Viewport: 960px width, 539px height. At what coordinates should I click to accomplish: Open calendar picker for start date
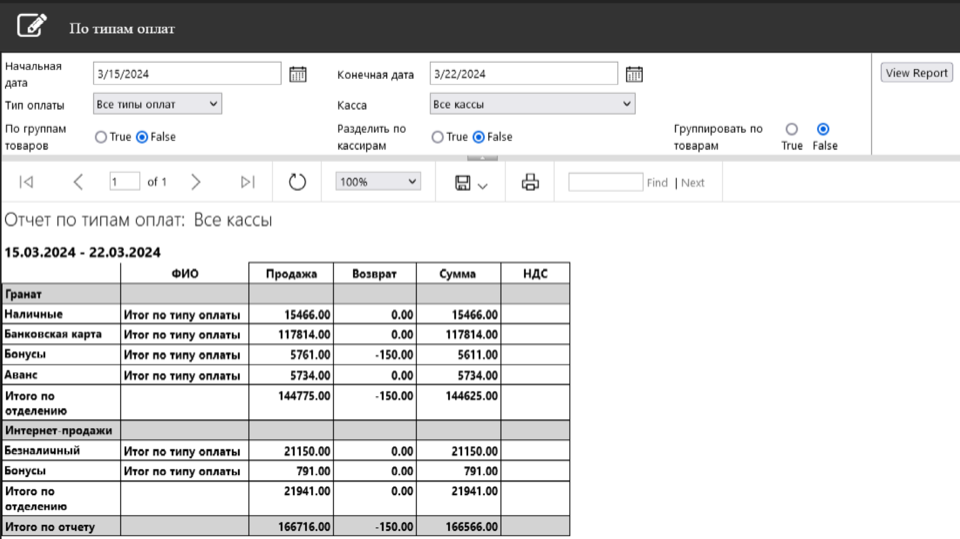[297, 74]
